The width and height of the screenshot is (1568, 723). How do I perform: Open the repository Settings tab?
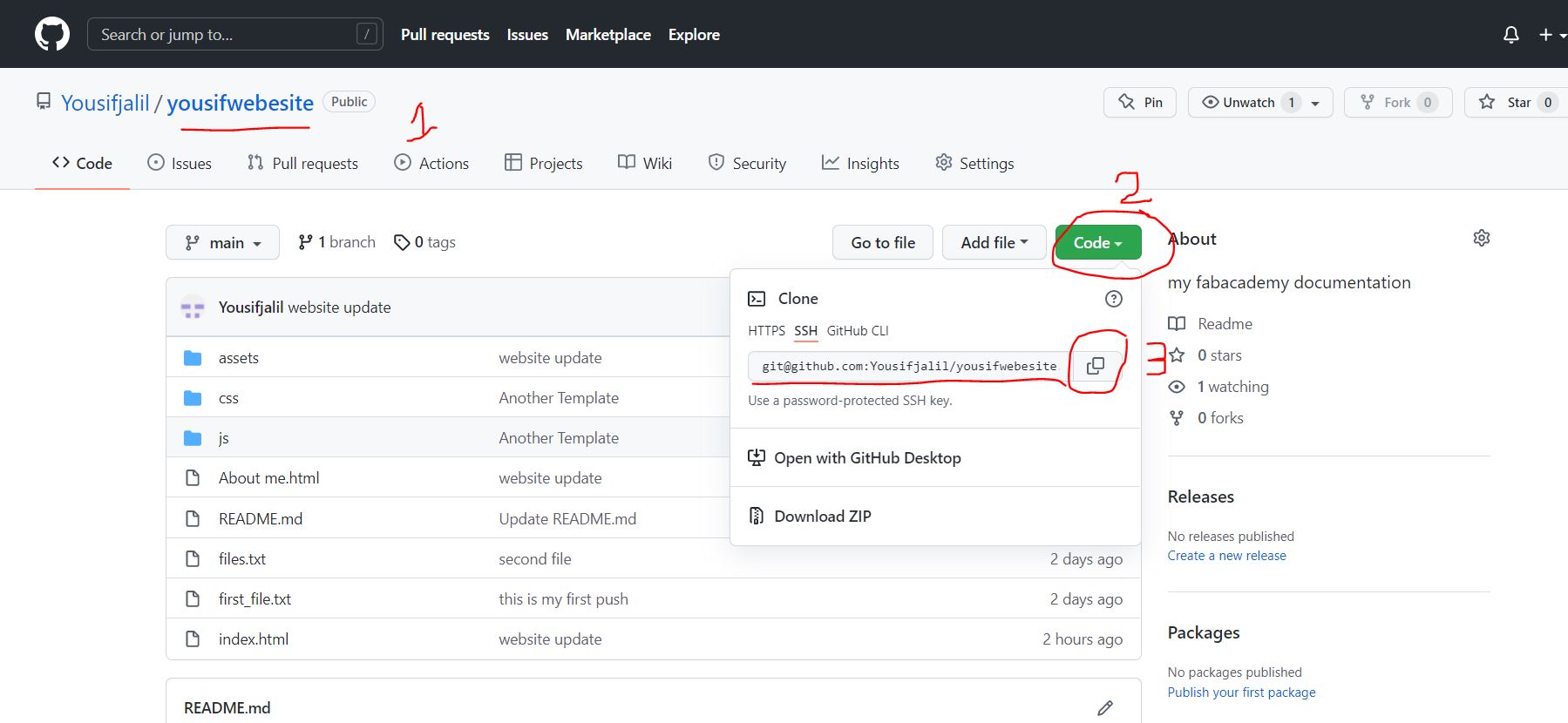(x=974, y=163)
